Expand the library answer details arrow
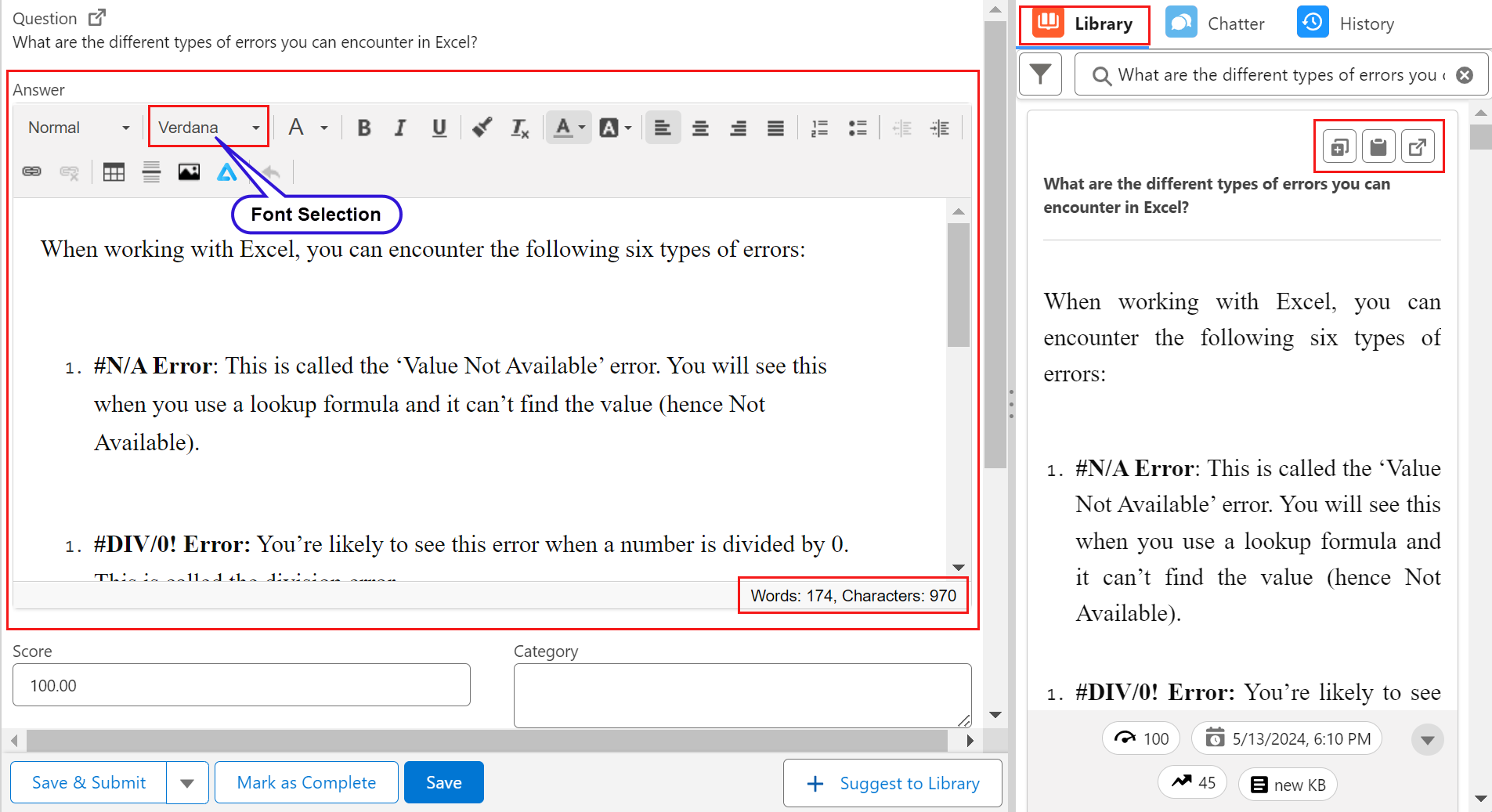The height and width of the screenshot is (812, 1492). pyautogui.click(x=1427, y=740)
